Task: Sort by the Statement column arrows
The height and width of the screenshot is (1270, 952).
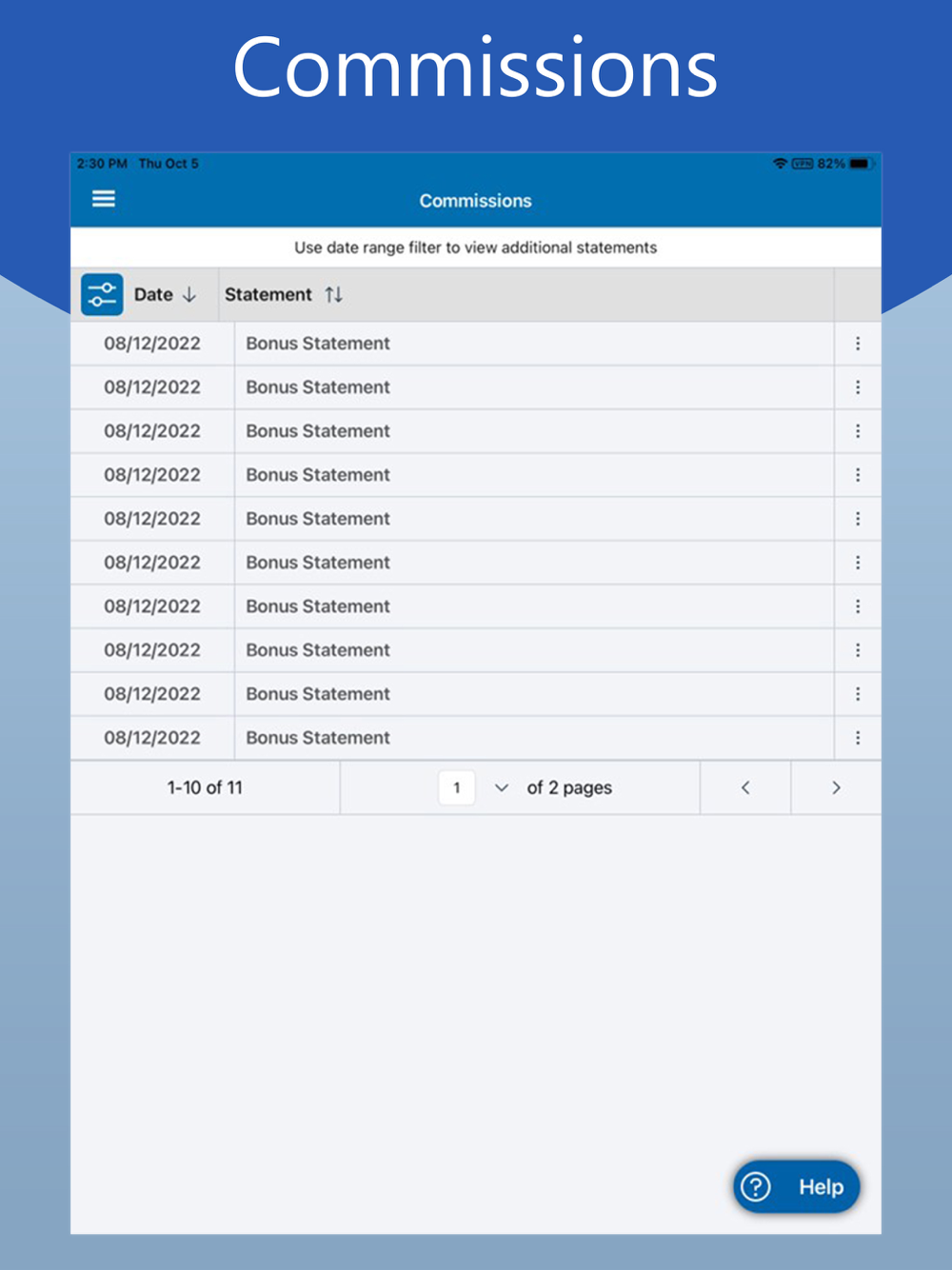Action: click(x=333, y=294)
